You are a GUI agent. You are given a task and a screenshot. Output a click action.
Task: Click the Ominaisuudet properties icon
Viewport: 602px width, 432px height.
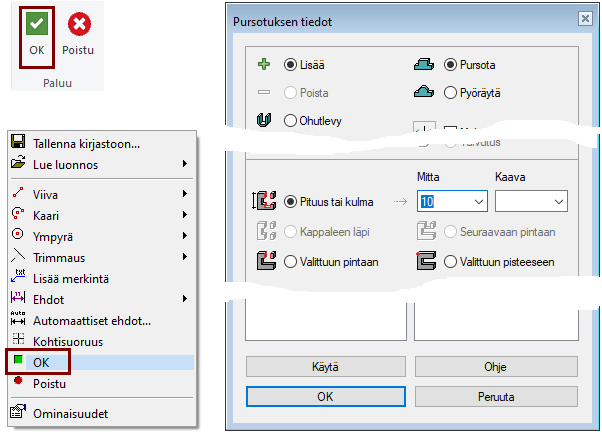(18, 413)
